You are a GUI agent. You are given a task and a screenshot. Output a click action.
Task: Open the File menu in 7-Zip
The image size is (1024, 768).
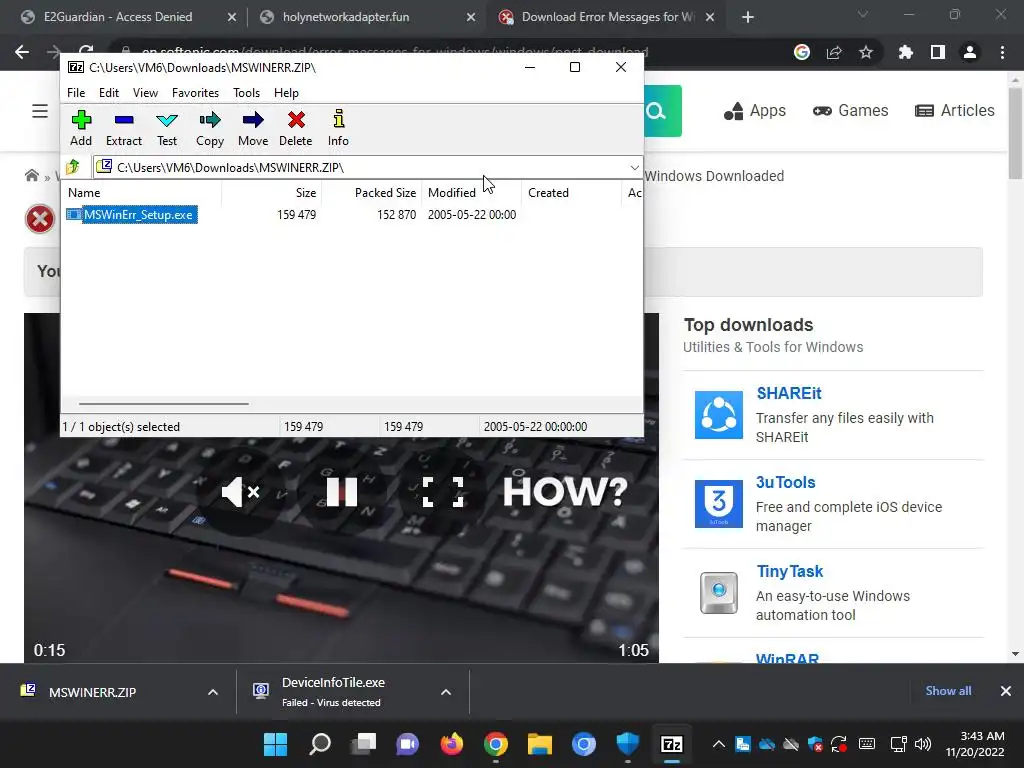[76, 93]
